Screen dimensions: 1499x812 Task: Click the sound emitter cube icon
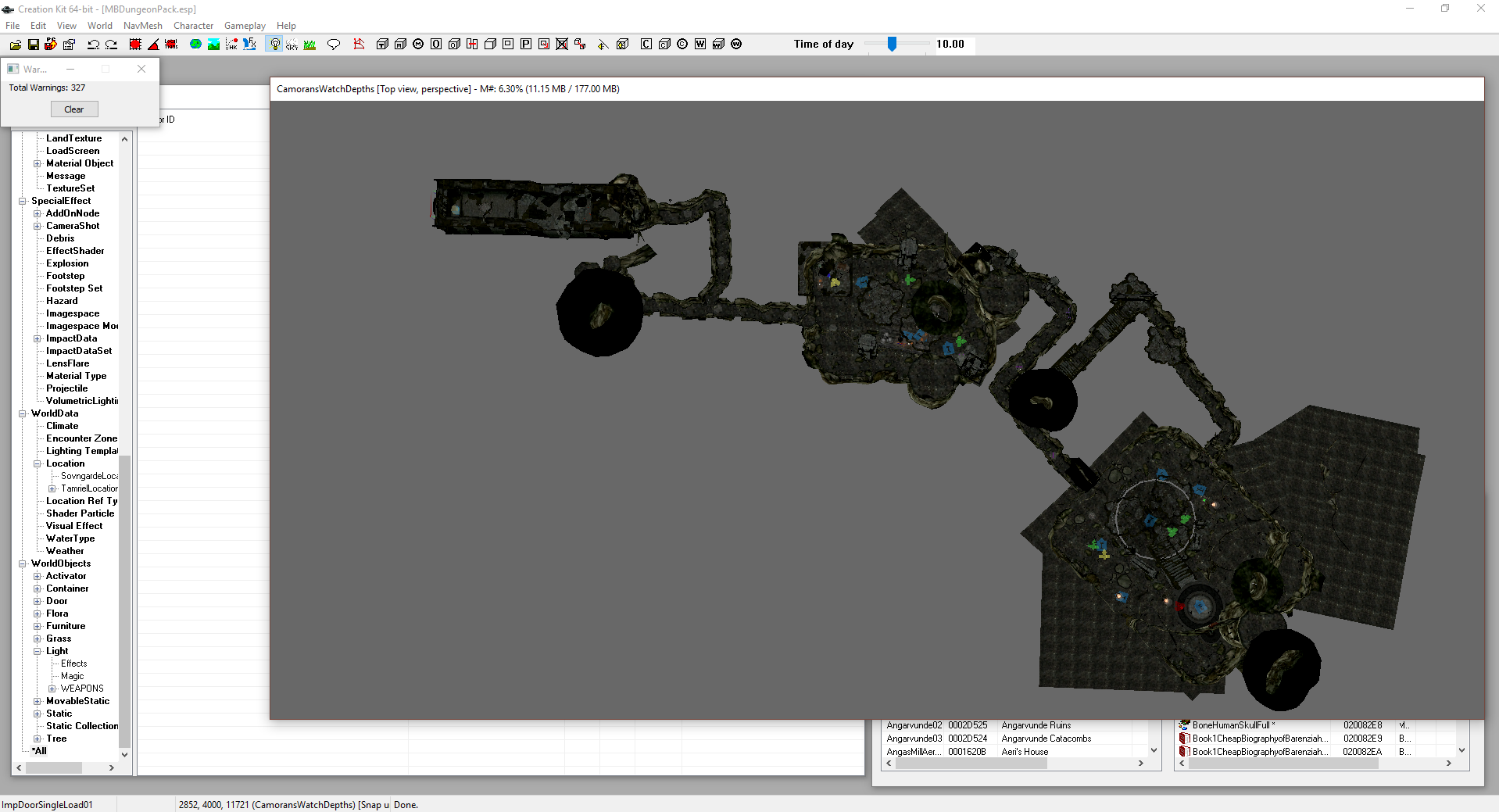pos(622,45)
